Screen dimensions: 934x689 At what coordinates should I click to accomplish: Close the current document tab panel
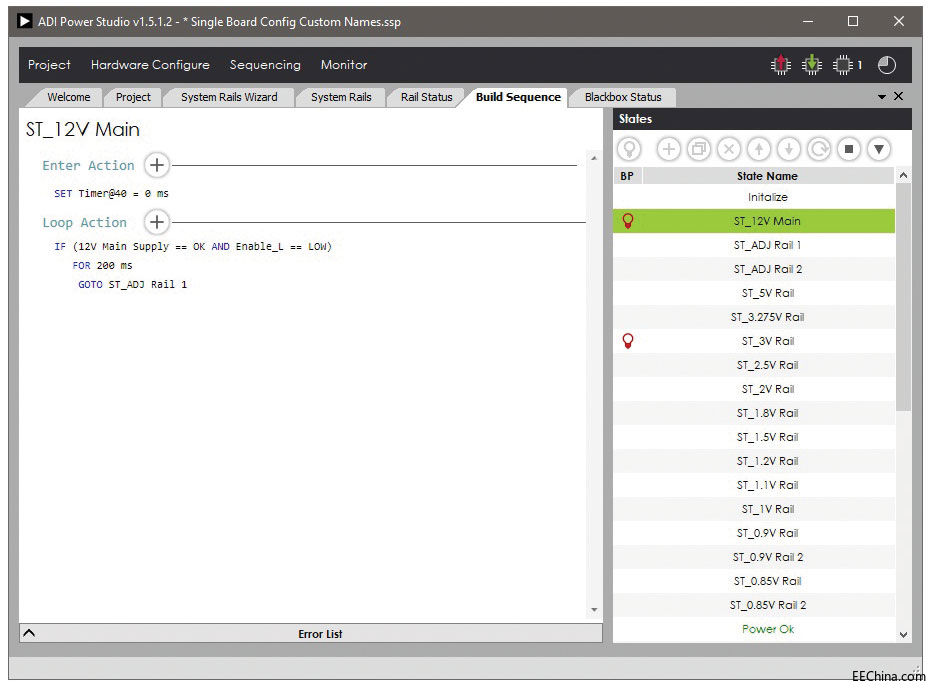(x=898, y=96)
